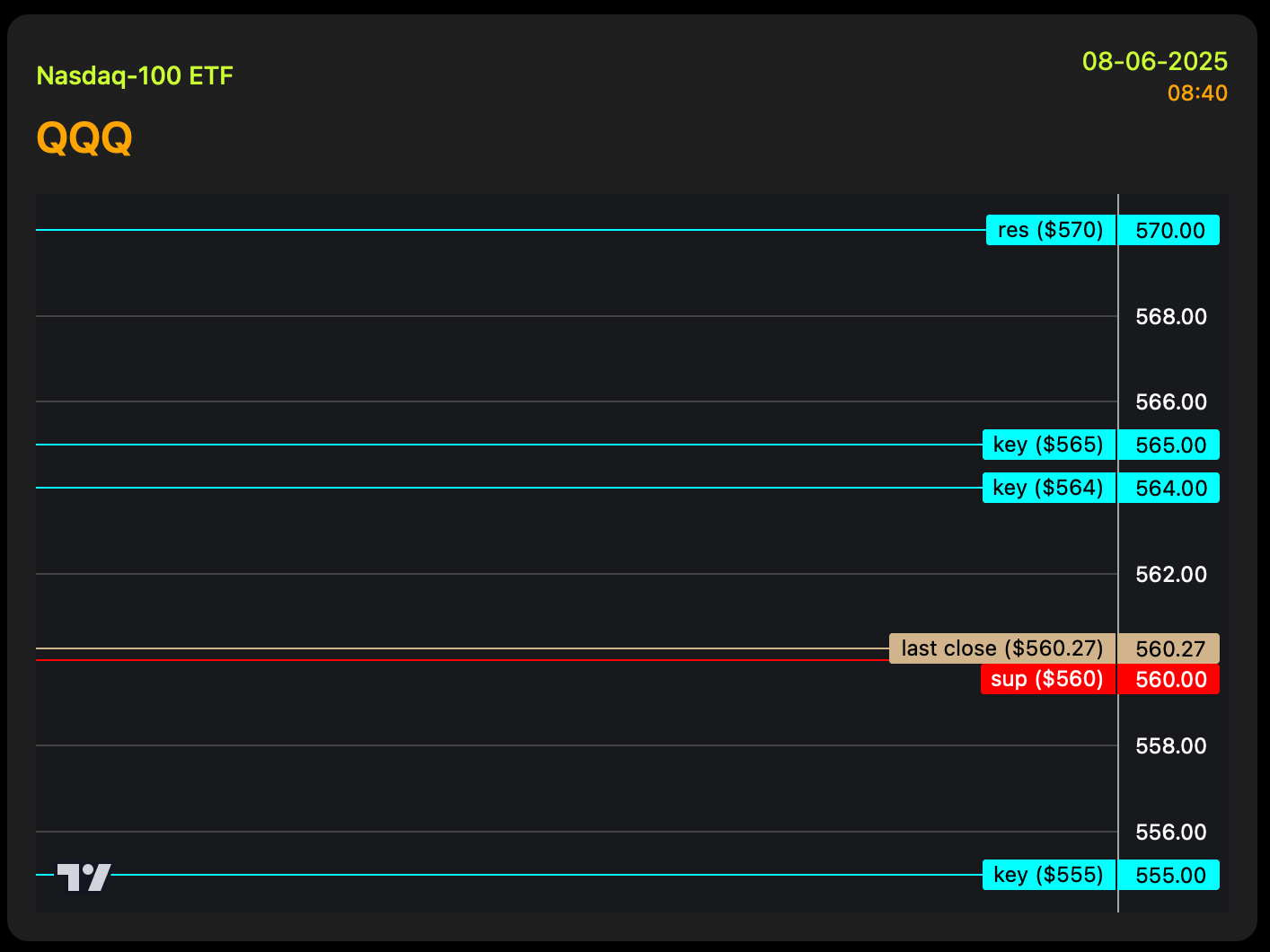Click the Nasdaq-100 ETF subtitle
This screenshot has height=952, width=1270.
(135, 75)
